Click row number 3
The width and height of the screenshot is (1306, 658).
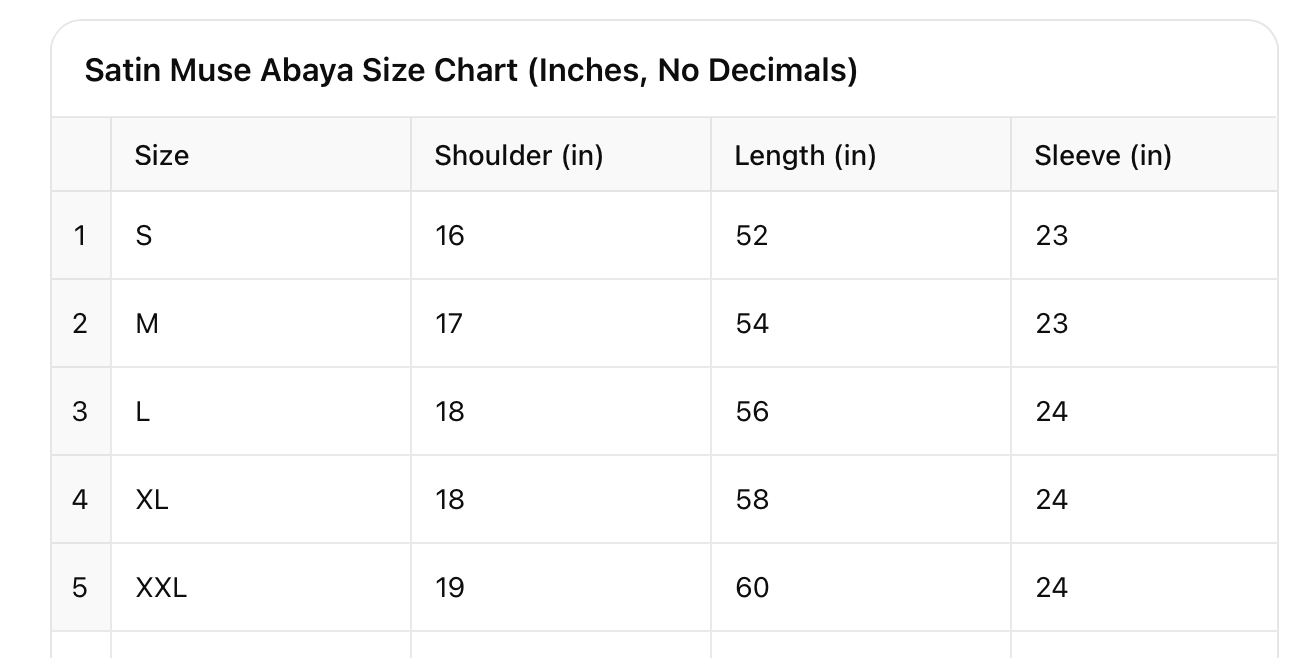pyautogui.click(x=80, y=412)
